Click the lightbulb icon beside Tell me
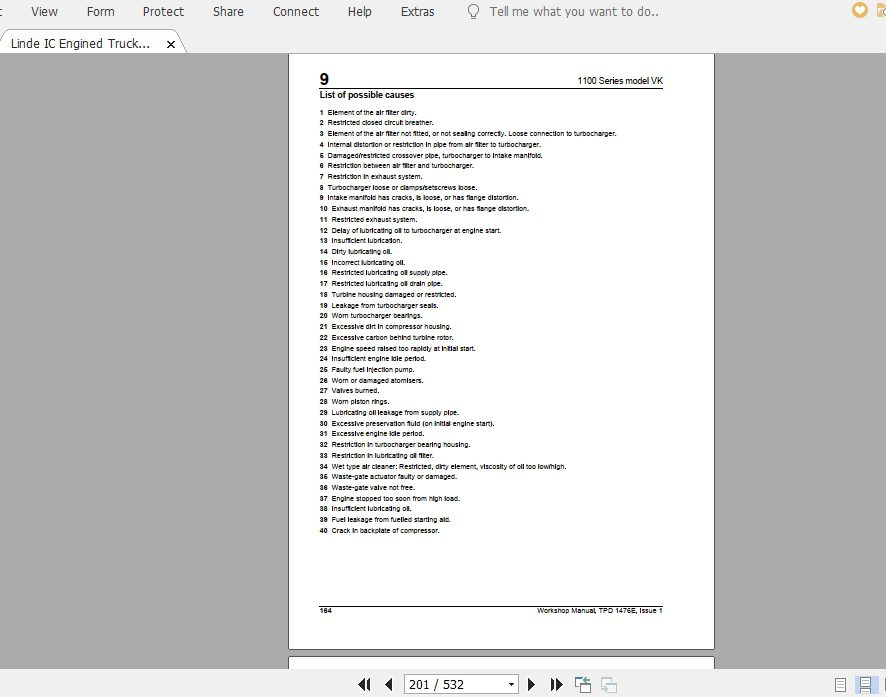The height and width of the screenshot is (697, 886). 474,11
